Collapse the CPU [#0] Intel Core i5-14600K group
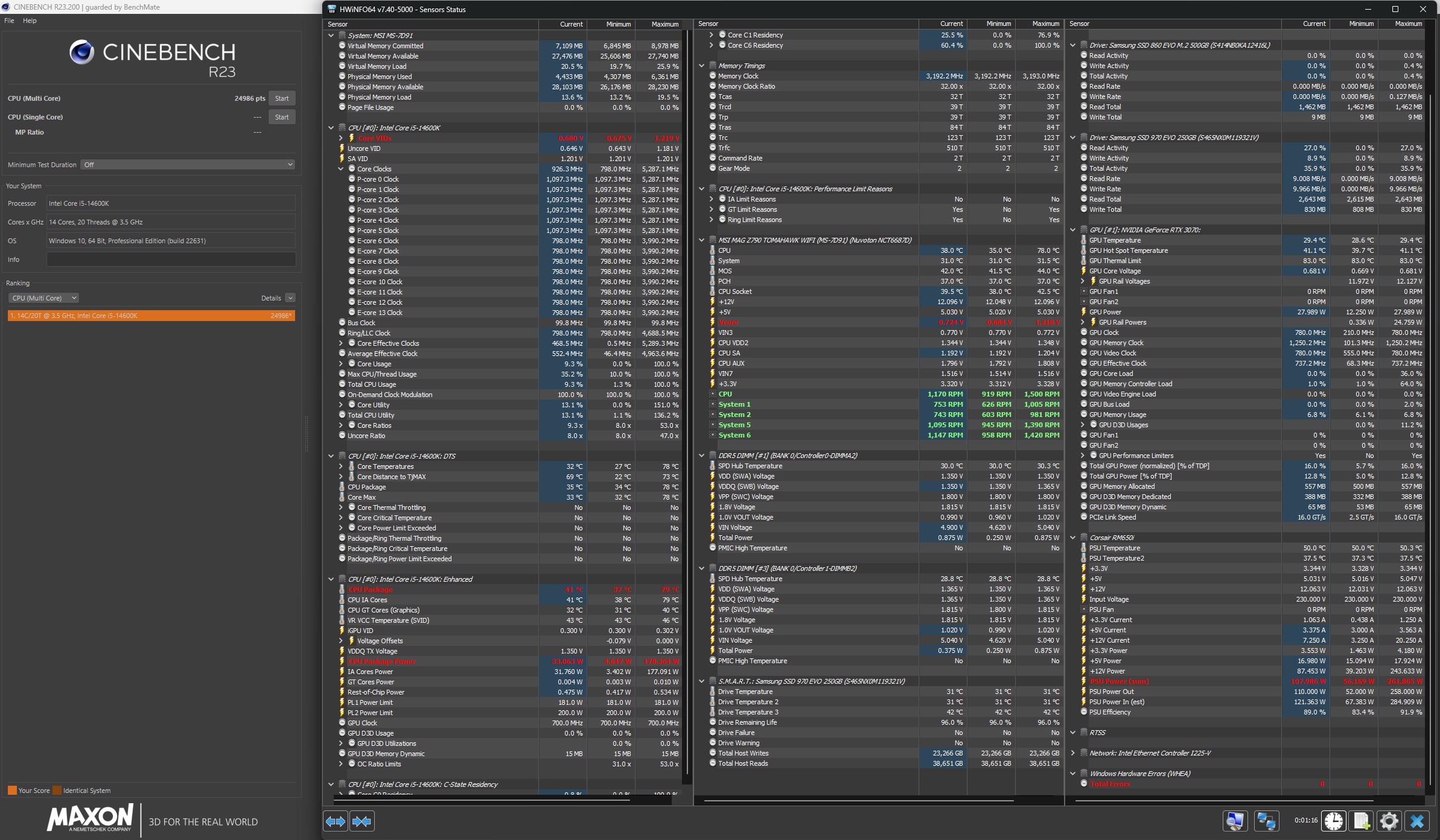Image resolution: width=1440 pixels, height=840 pixels. pyautogui.click(x=331, y=128)
